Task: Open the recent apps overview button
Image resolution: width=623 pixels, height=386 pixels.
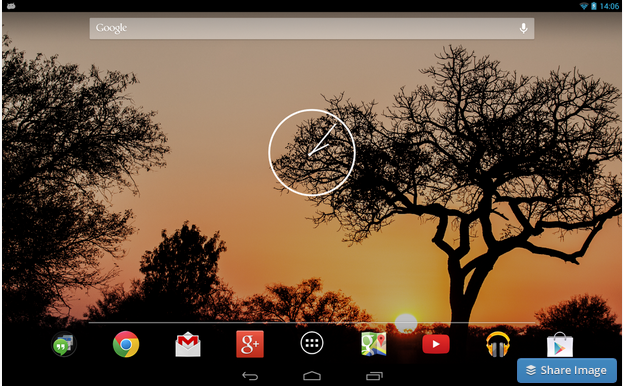Action: tap(374, 376)
